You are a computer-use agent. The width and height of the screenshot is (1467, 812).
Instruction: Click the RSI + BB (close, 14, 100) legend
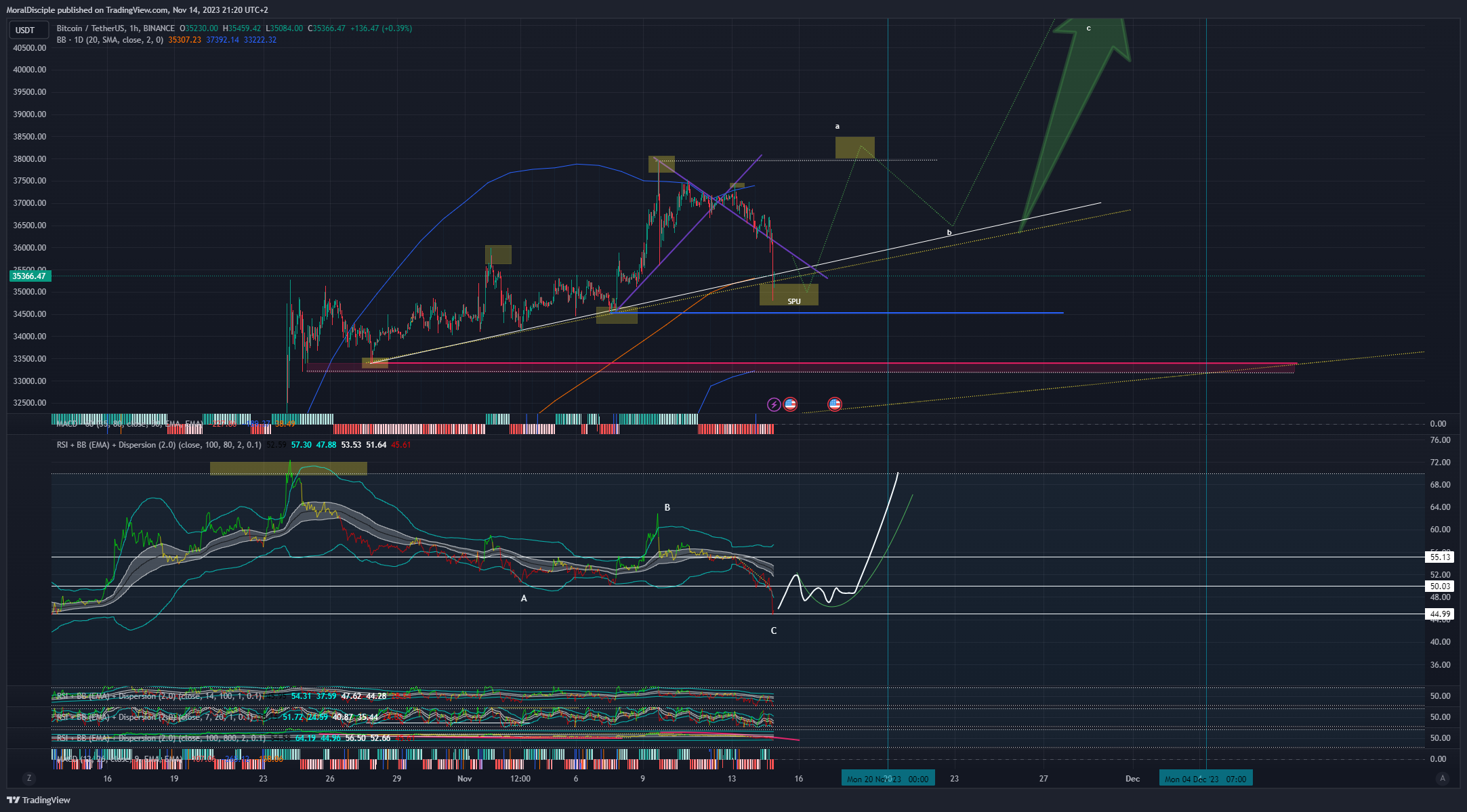159,696
